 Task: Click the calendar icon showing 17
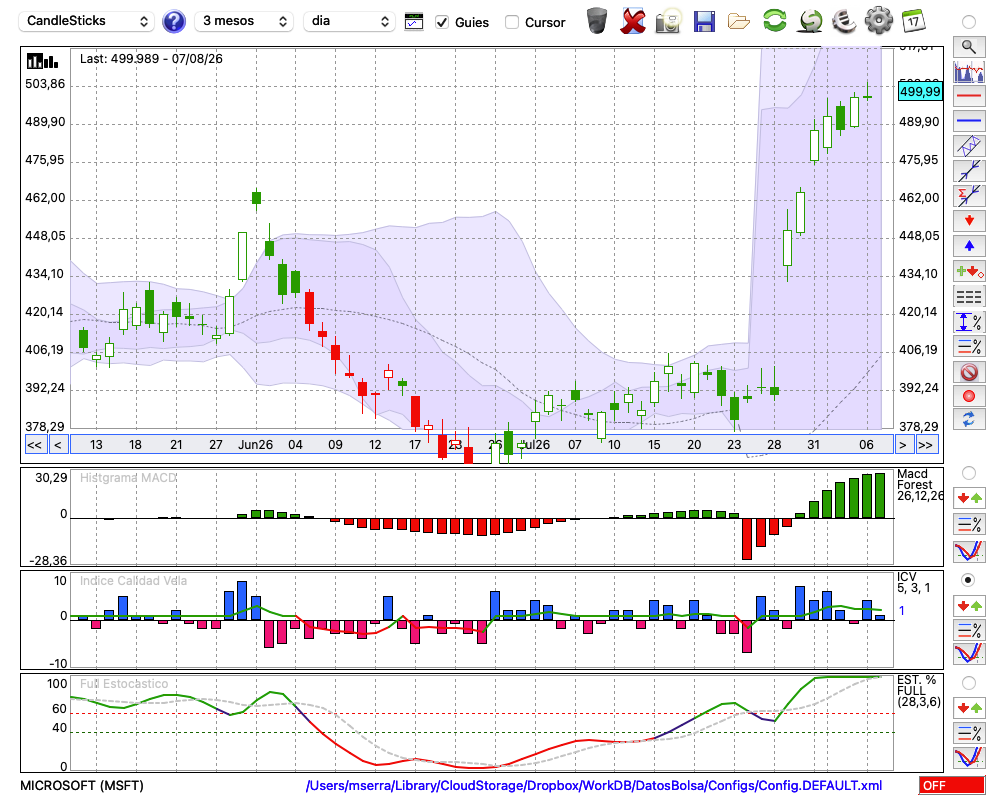[913, 21]
